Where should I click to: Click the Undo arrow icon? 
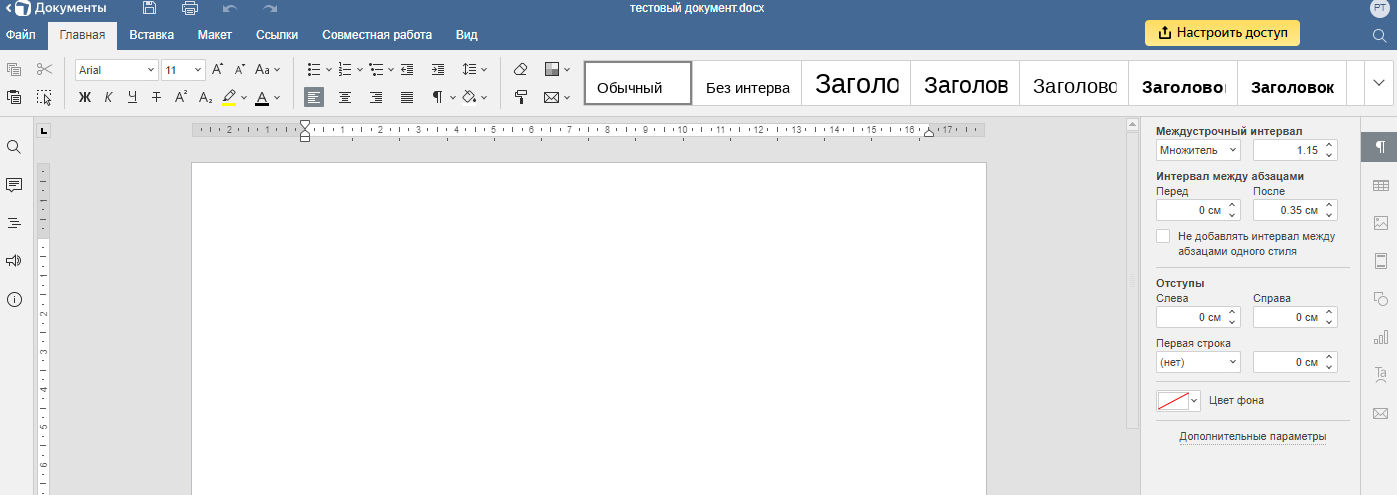point(230,8)
